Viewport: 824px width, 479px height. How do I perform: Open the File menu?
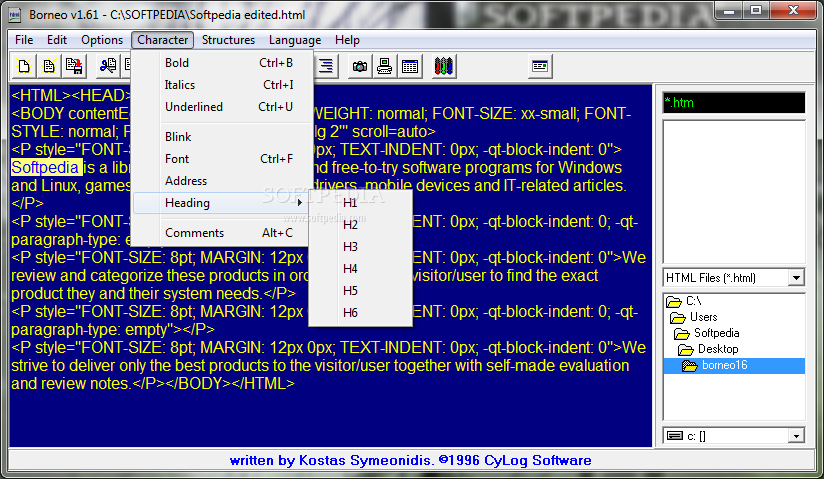coord(24,40)
